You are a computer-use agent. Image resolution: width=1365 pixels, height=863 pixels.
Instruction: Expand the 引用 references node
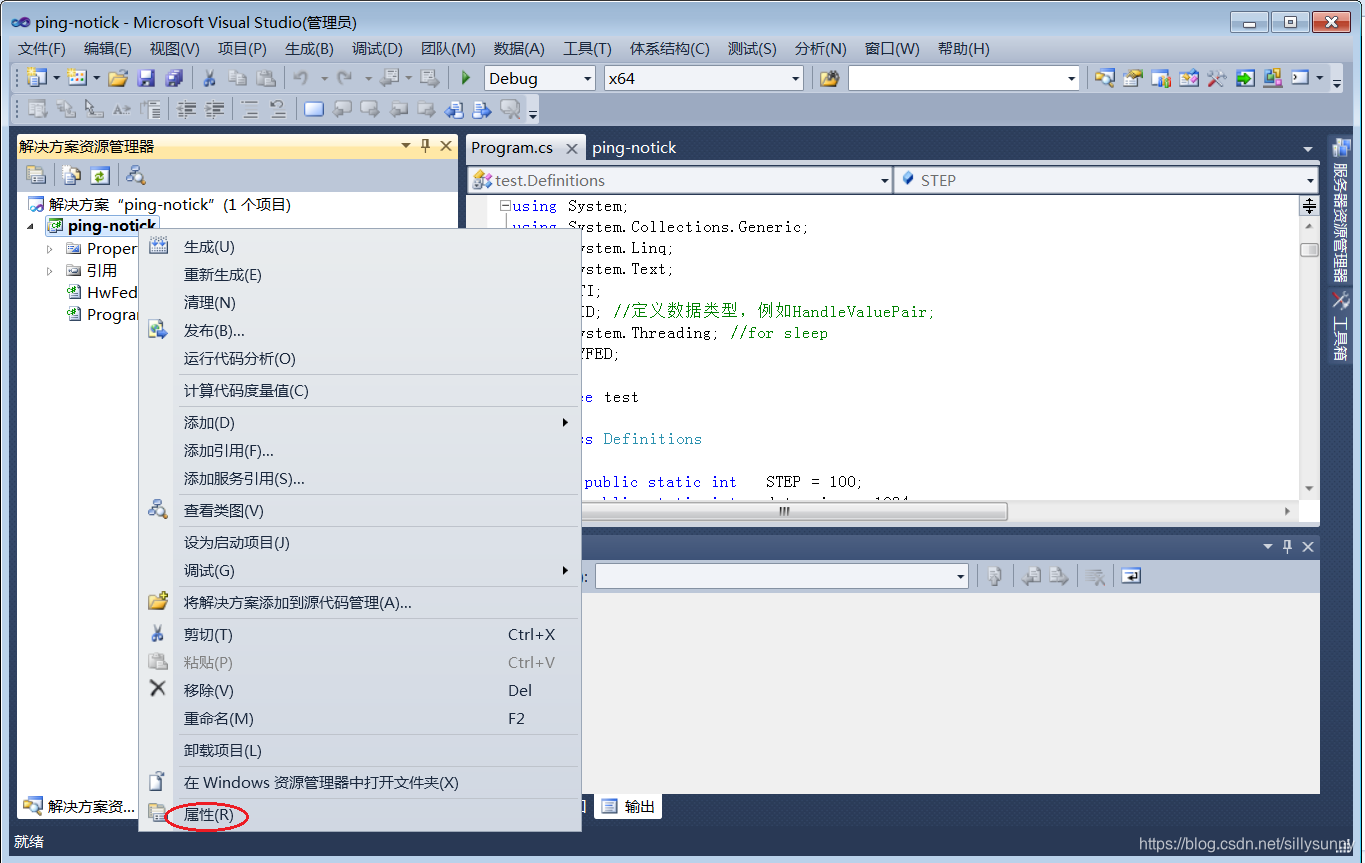(x=49, y=270)
